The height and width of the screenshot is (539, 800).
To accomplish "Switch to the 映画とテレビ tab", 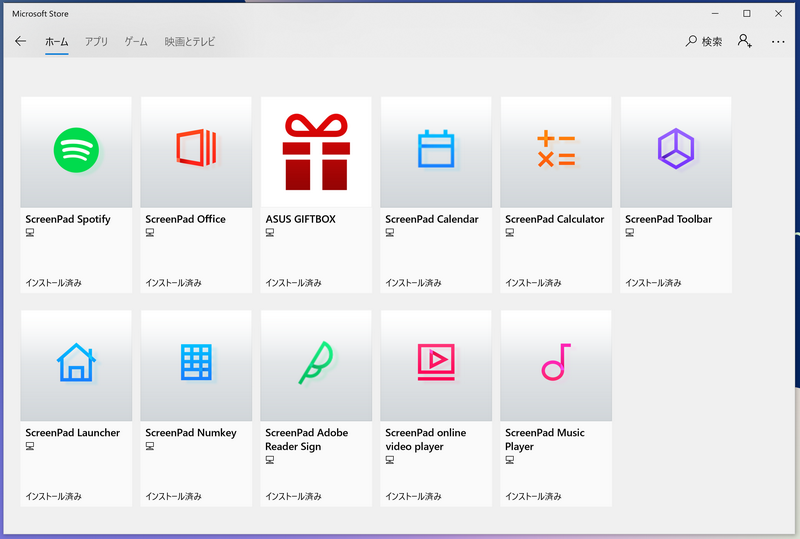I will 190,42.
